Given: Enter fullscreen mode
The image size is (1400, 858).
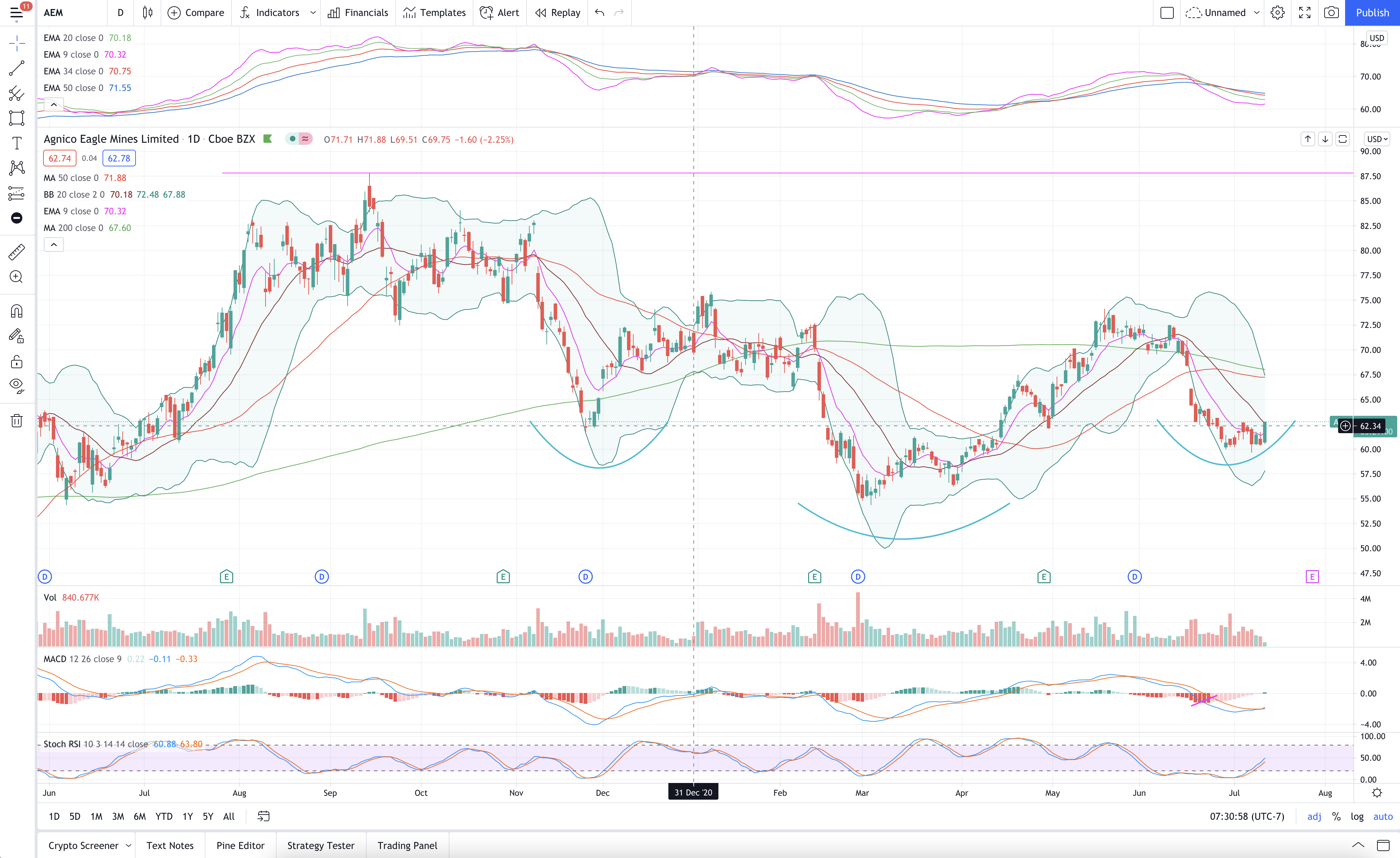Looking at the screenshot, I should [1304, 13].
